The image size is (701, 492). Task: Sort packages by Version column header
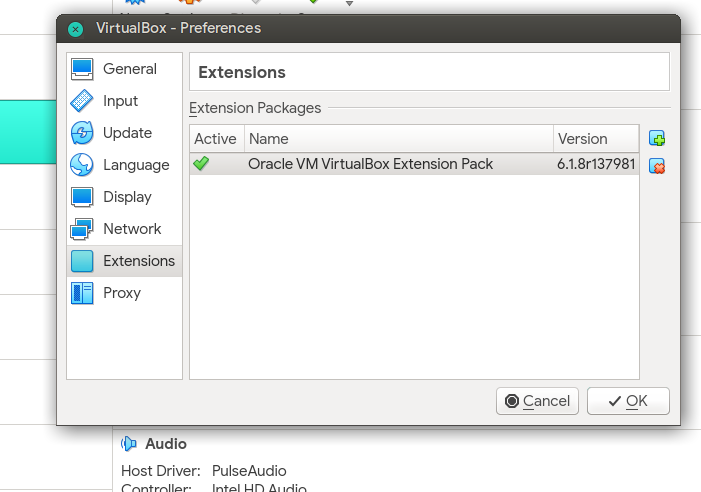click(595, 139)
